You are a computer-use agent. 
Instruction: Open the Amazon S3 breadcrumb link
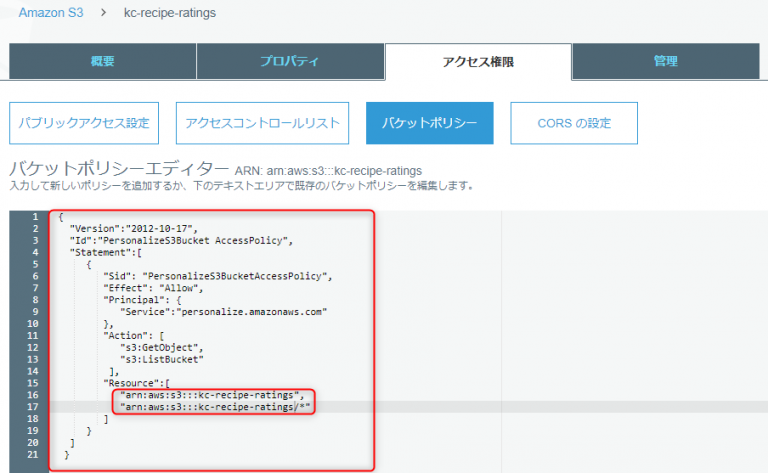[x=51, y=13]
